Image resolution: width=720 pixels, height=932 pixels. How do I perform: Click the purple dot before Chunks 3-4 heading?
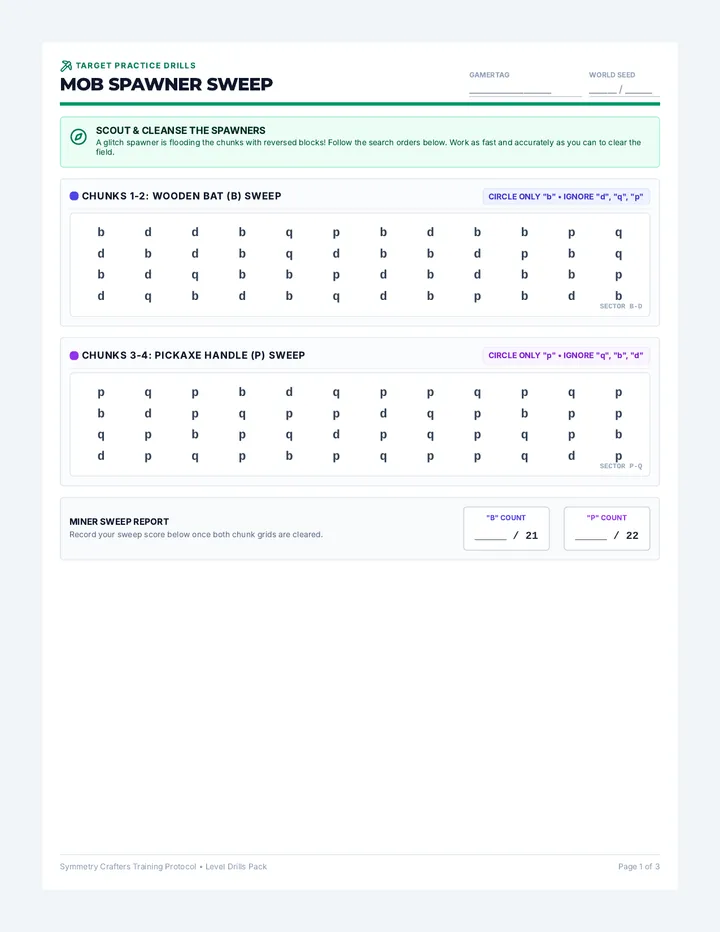pyautogui.click(x=74, y=355)
